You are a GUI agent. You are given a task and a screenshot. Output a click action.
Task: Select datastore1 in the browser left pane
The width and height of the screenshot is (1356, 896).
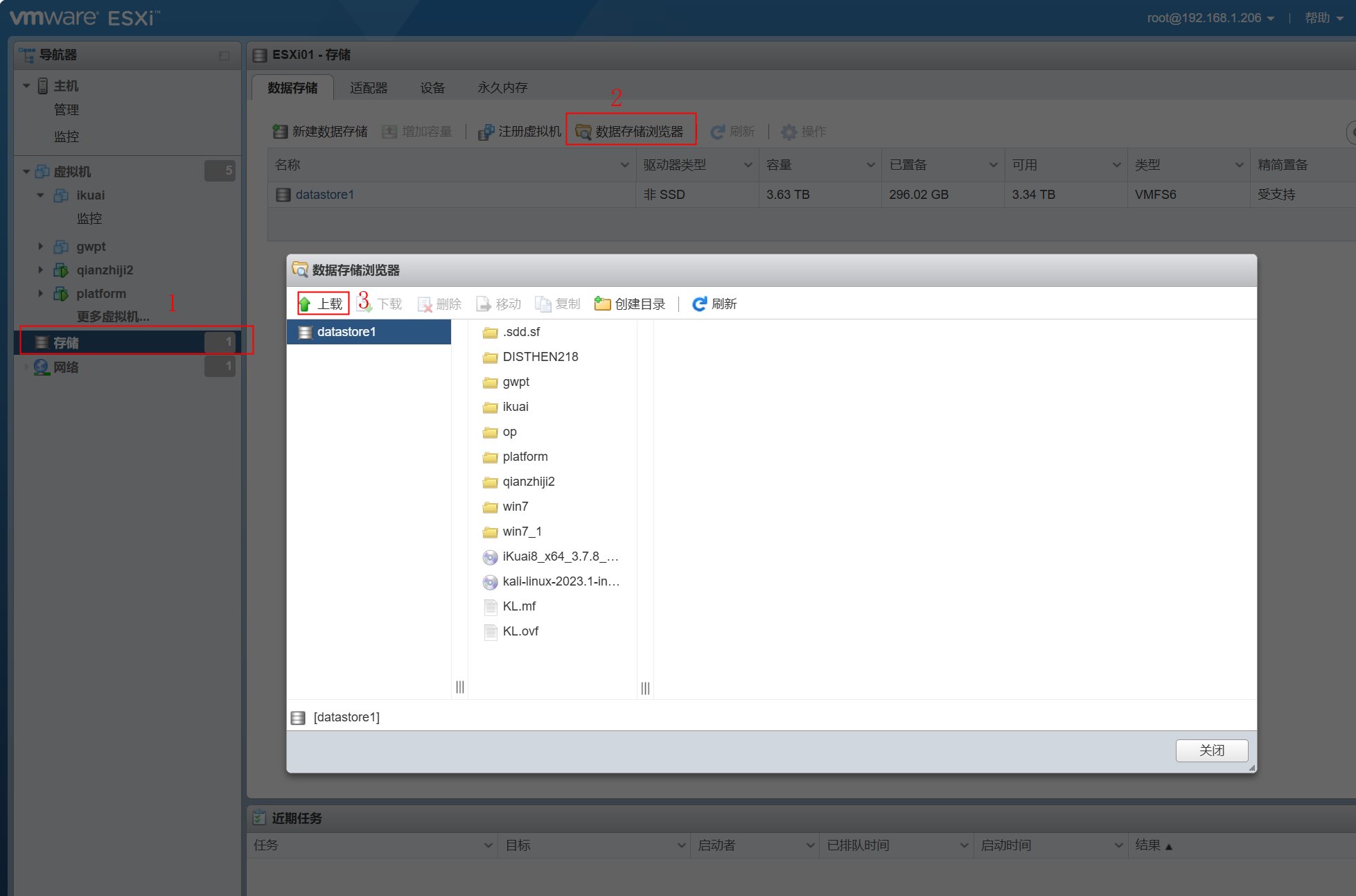click(x=369, y=332)
